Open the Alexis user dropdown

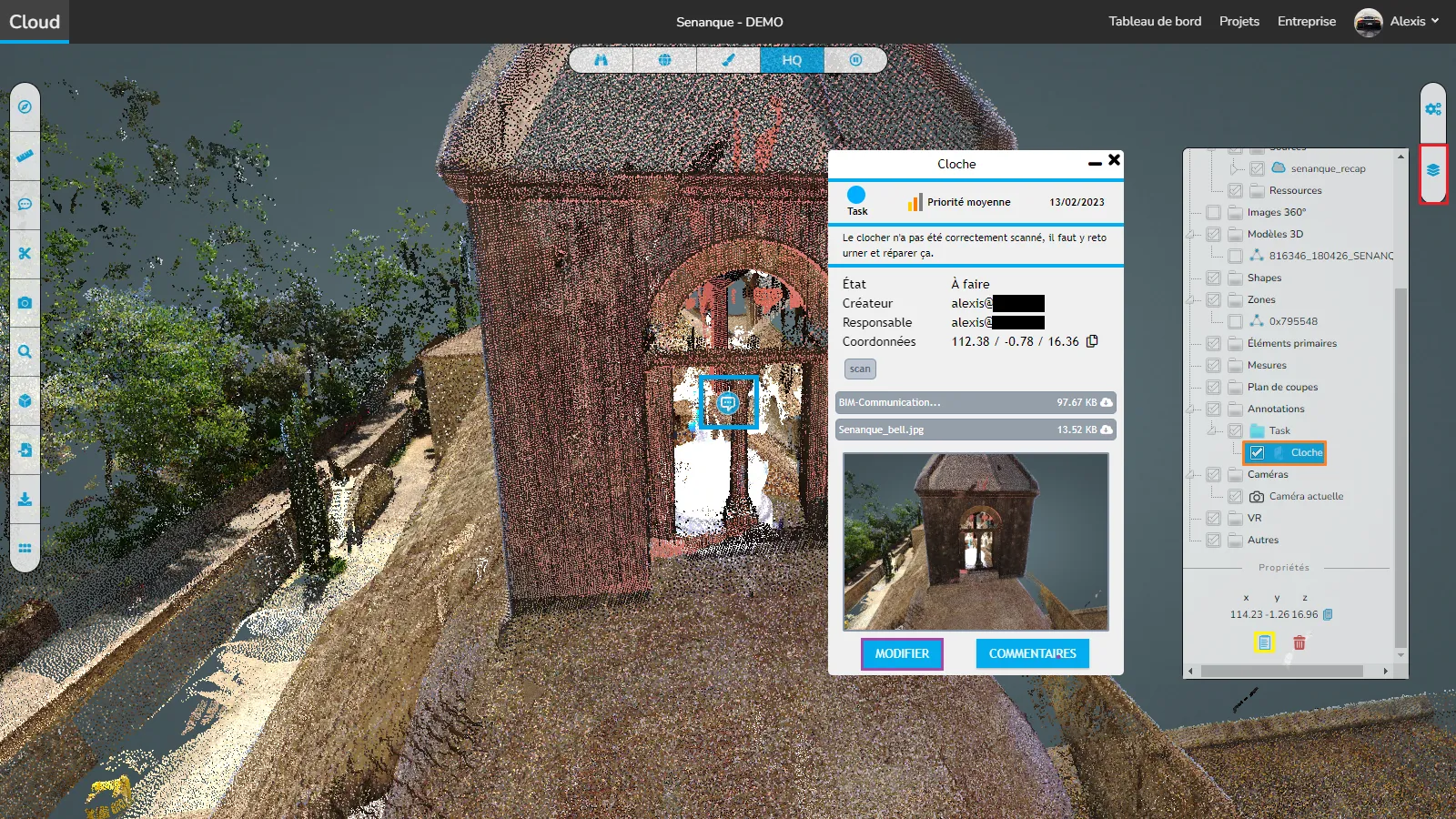1414,21
